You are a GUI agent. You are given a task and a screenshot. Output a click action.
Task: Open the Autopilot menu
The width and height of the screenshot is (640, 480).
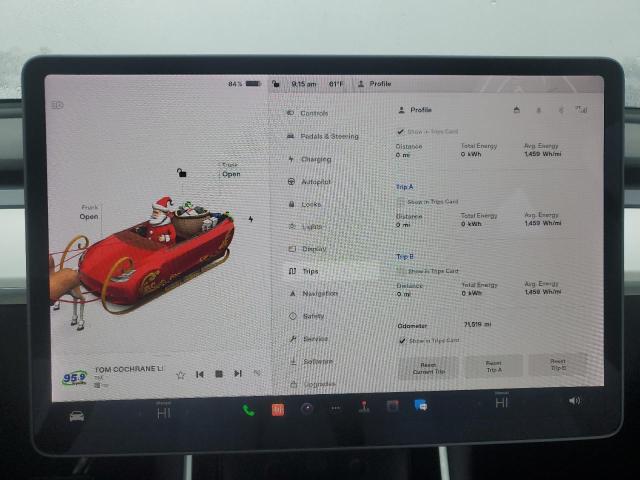pyautogui.click(x=309, y=182)
